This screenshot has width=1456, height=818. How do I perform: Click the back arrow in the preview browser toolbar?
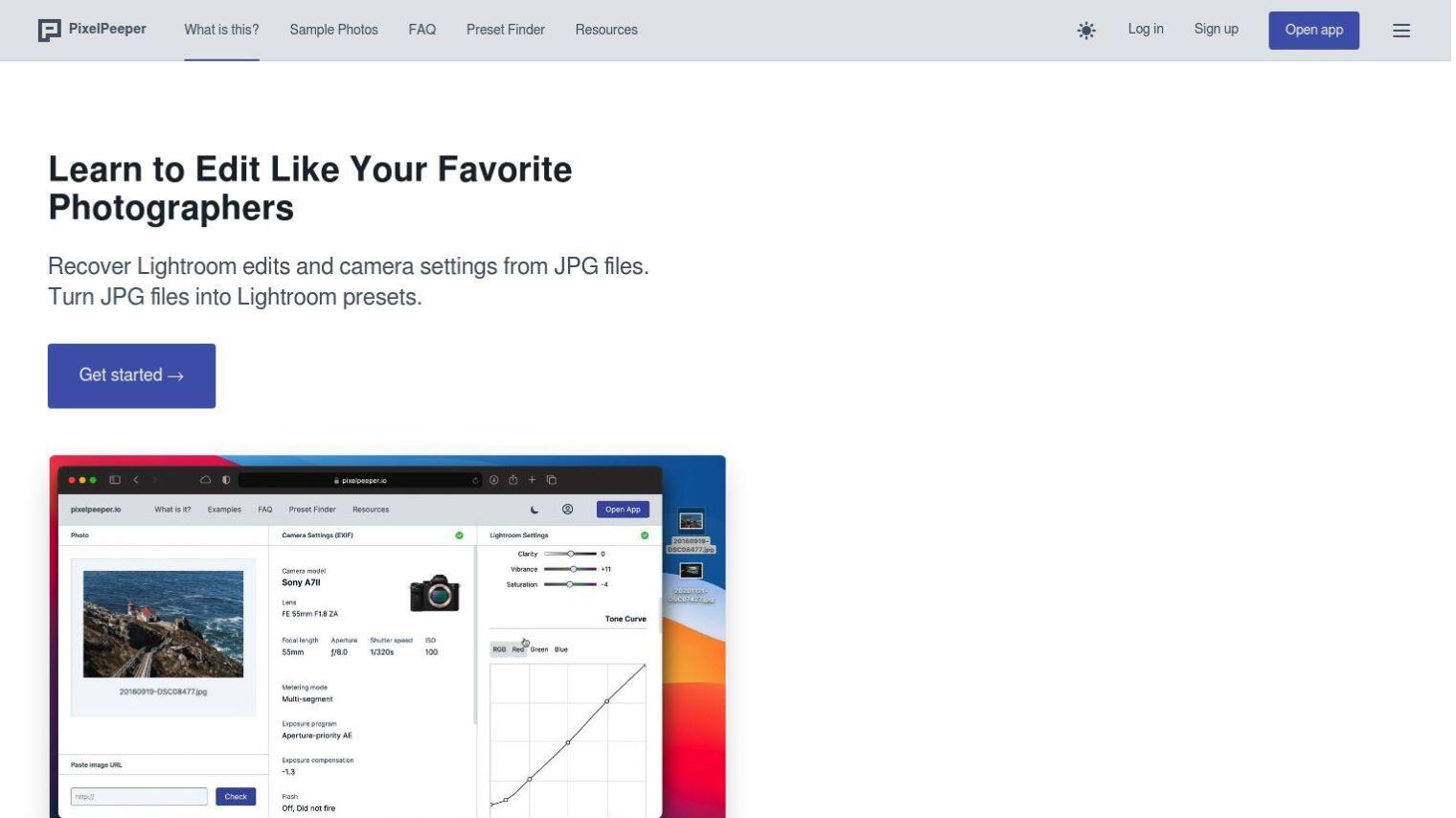(x=136, y=480)
